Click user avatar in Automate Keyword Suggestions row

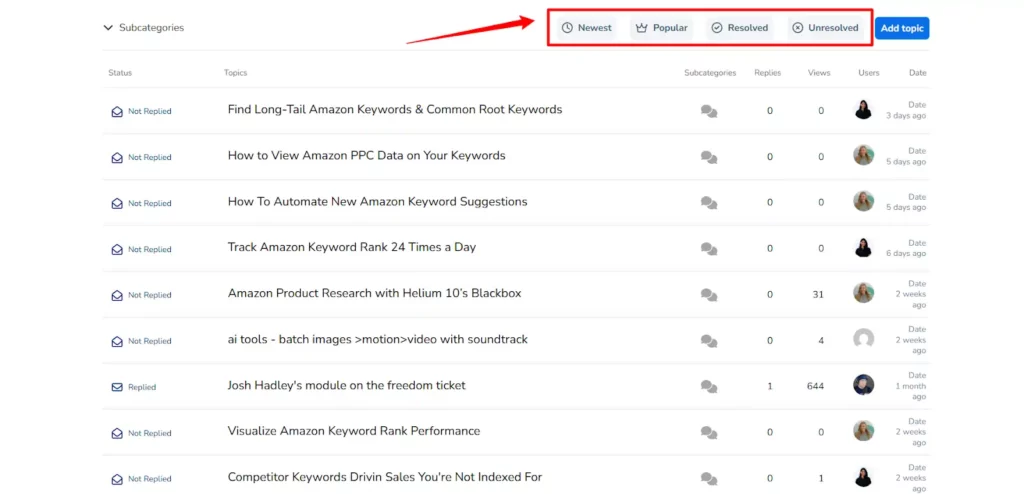863,201
